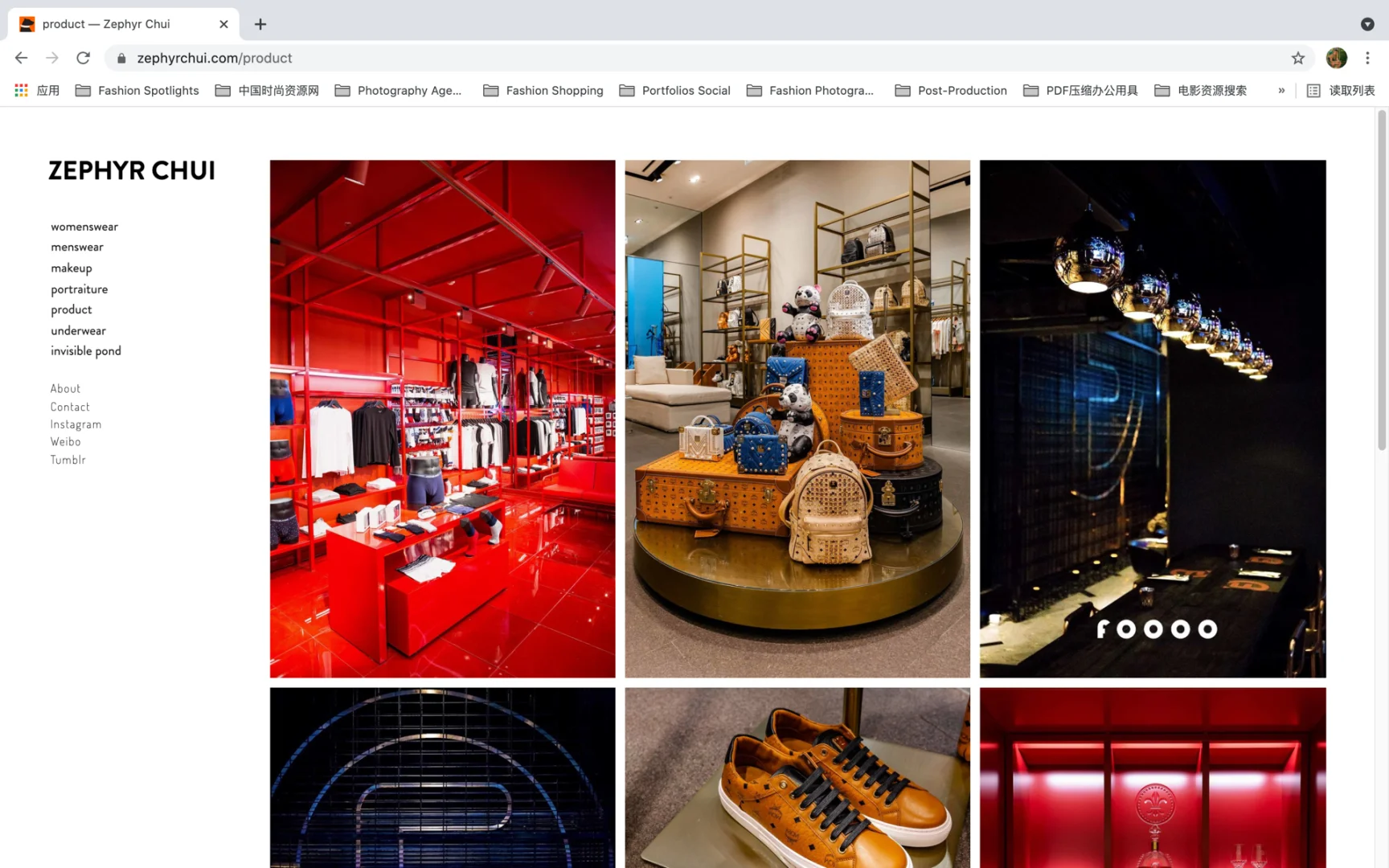Go to the menswear gallery
1389x868 pixels.
point(77,247)
